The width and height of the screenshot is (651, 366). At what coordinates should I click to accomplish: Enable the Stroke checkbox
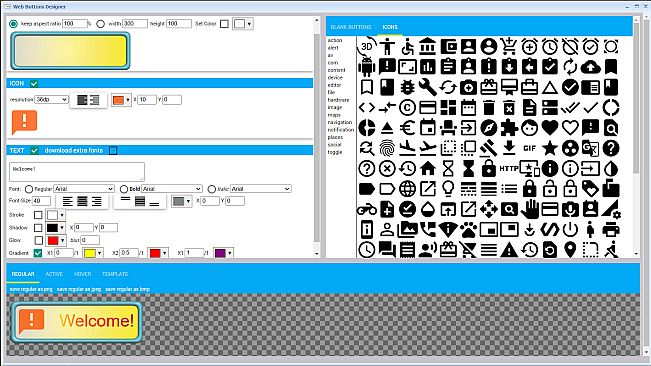pos(38,215)
